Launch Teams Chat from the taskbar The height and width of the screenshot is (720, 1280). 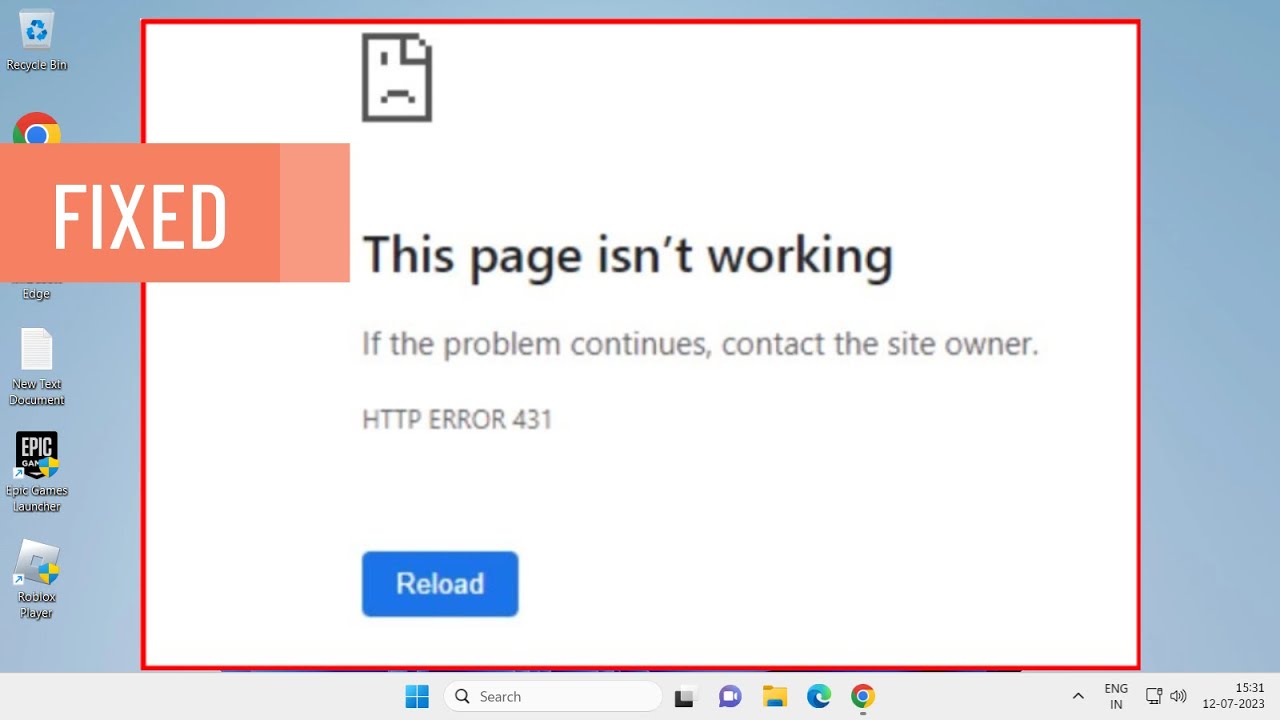click(730, 697)
